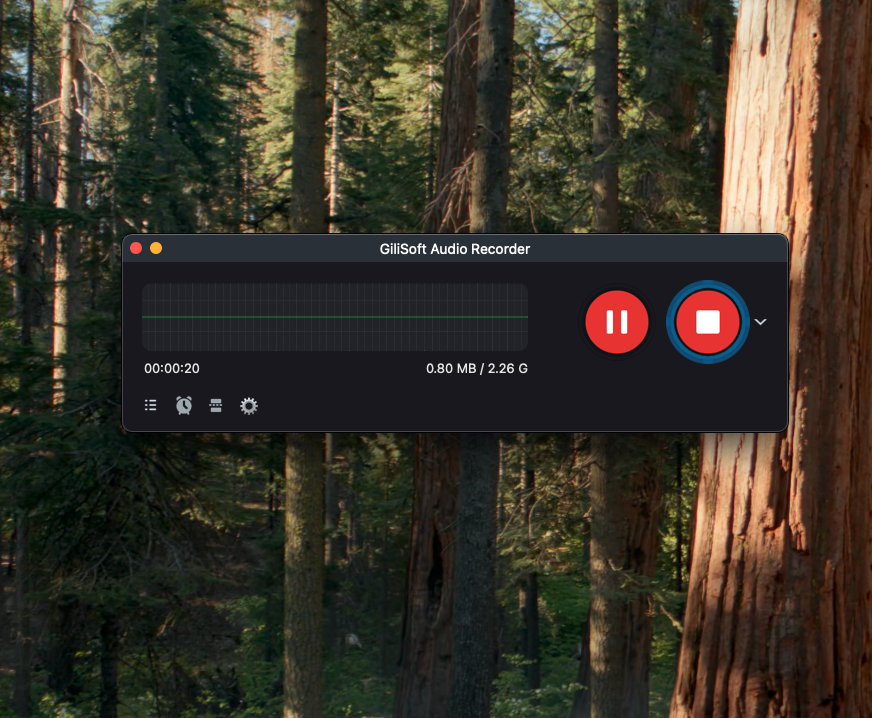Click the audio waveform display
The width and height of the screenshot is (872, 718).
click(x=335, y=317)
